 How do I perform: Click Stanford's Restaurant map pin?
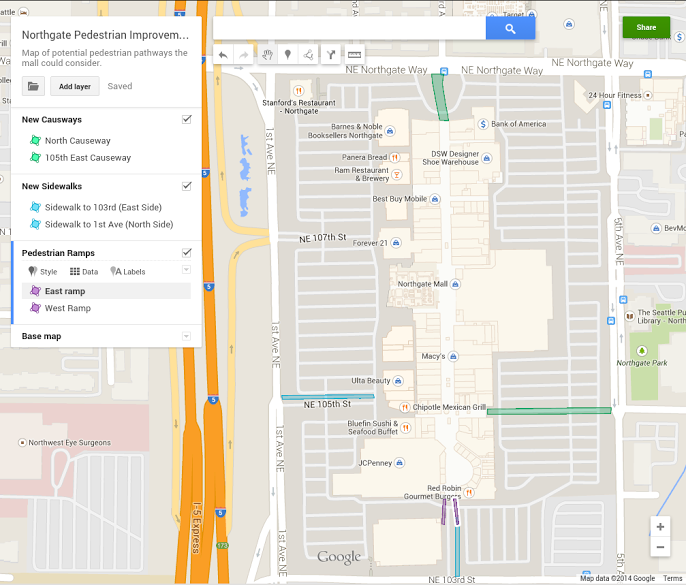298,91
